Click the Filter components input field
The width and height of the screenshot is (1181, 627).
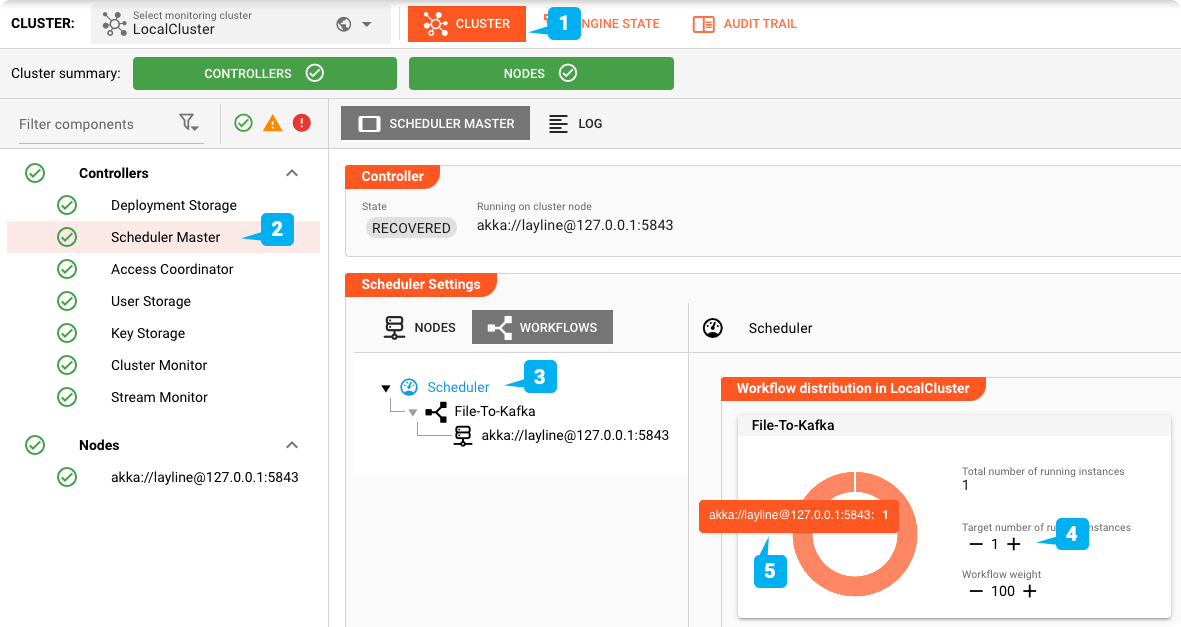(90, 123)
